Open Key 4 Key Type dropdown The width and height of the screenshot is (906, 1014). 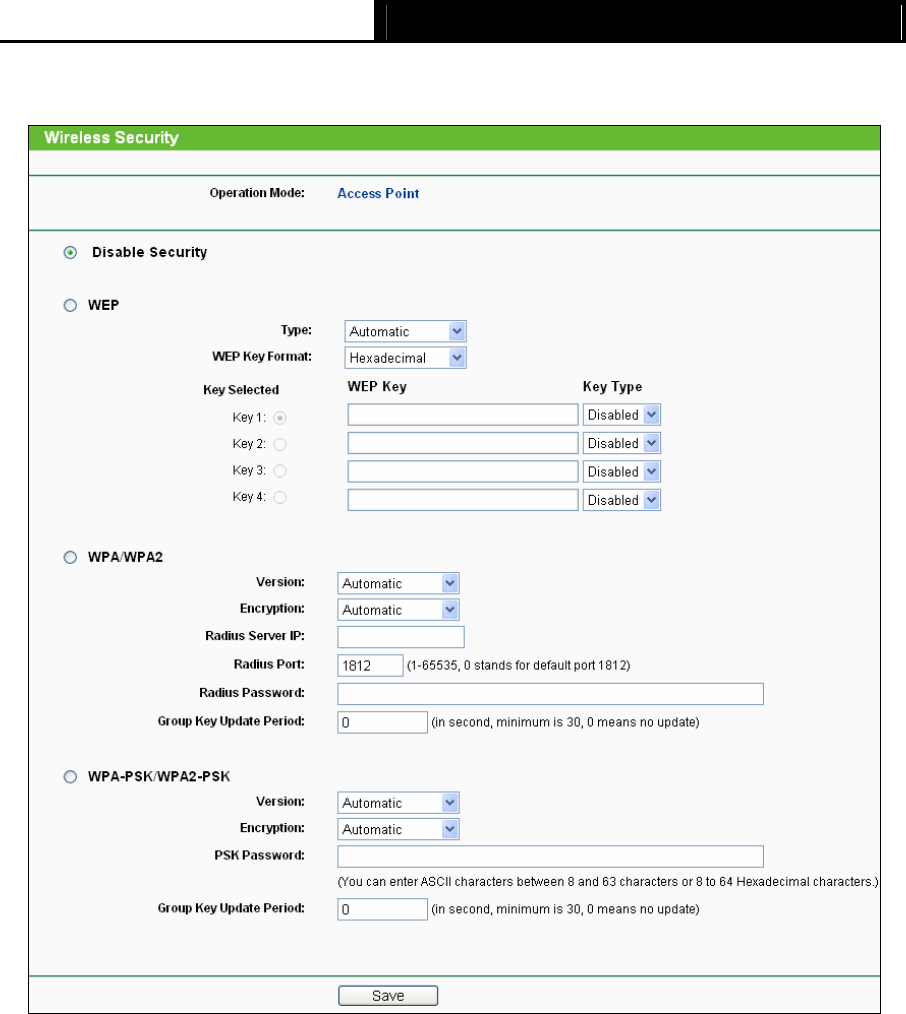pyautogui.click(x=621, y=501)
